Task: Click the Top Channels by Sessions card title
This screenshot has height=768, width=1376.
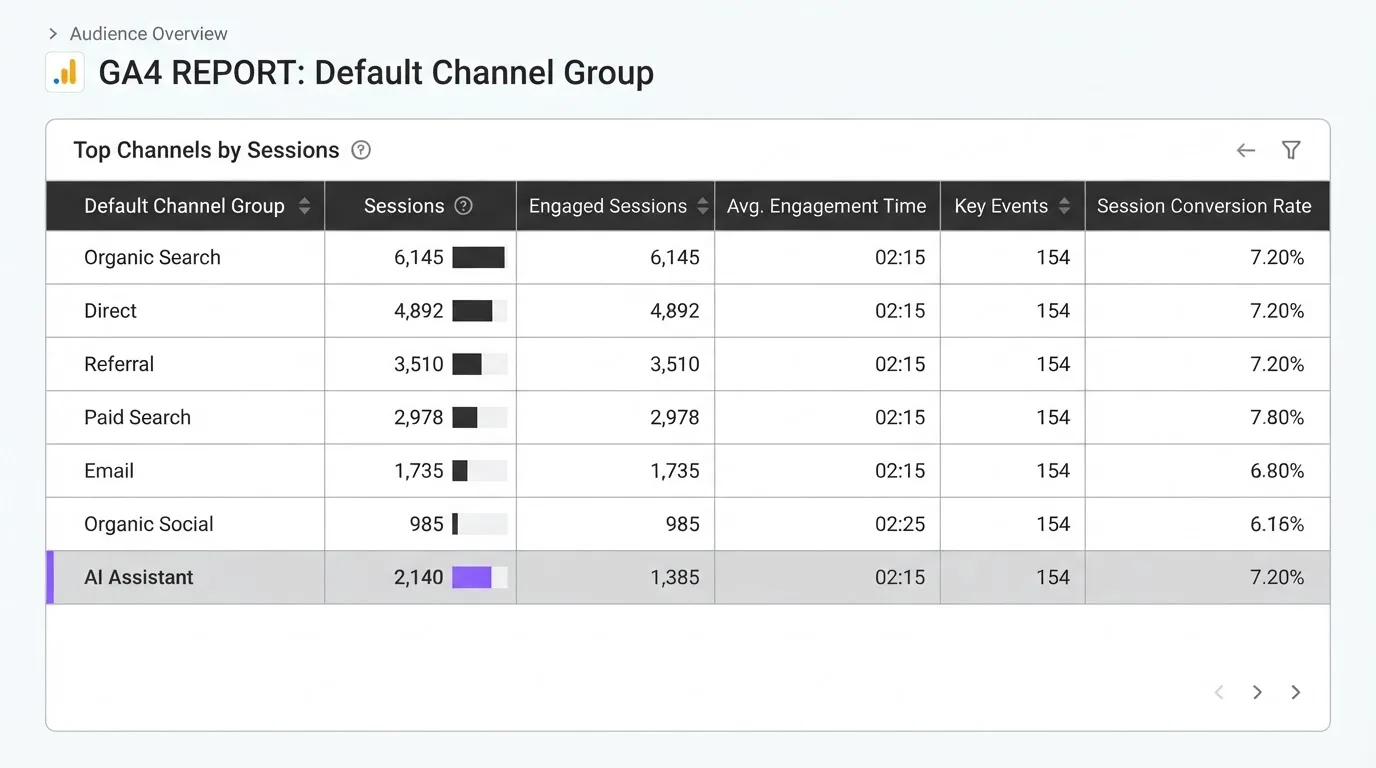Action: [207, 150]
